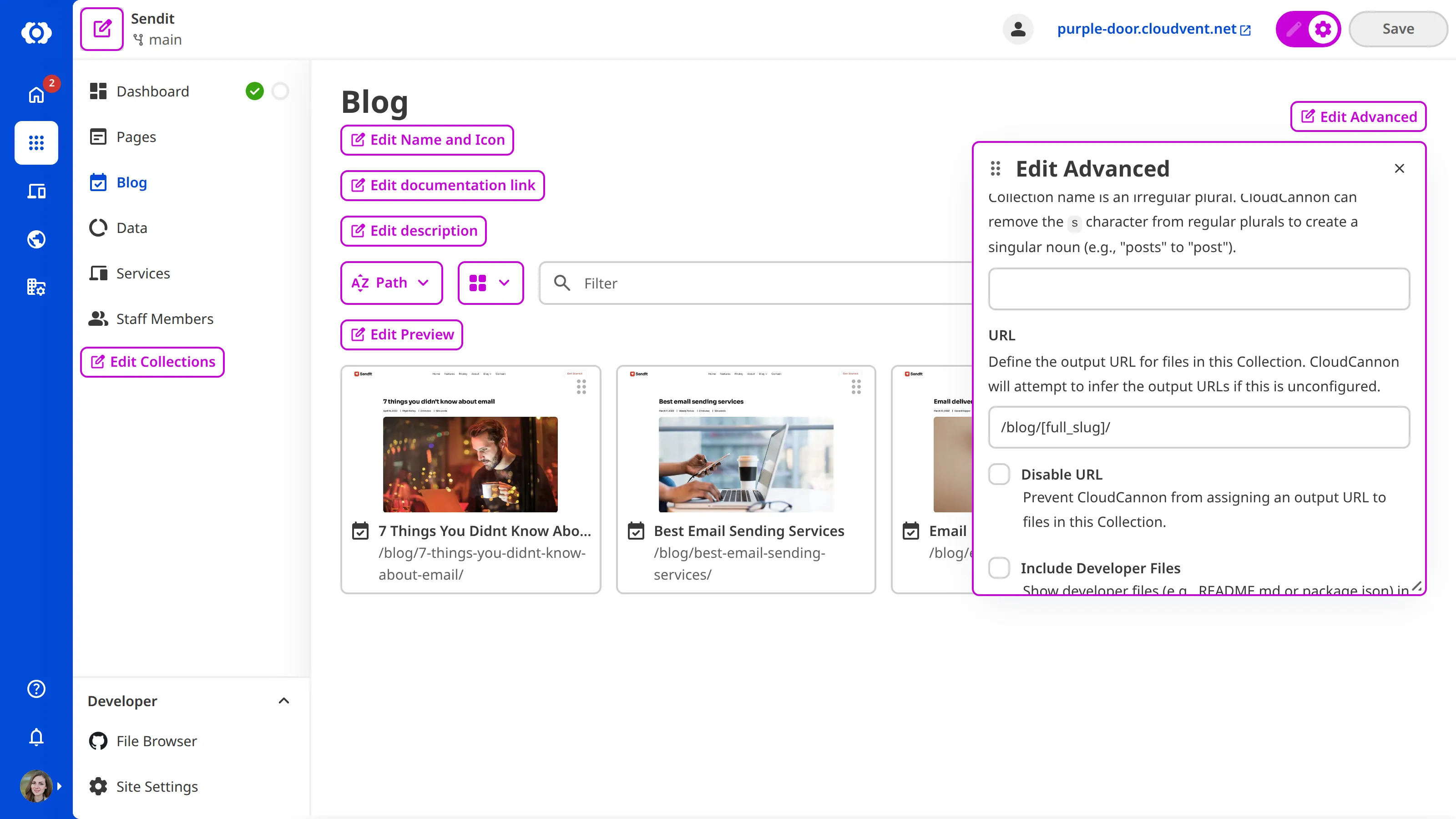
Task: Open the help question mark icon
Action: click(x=36, y=688)
